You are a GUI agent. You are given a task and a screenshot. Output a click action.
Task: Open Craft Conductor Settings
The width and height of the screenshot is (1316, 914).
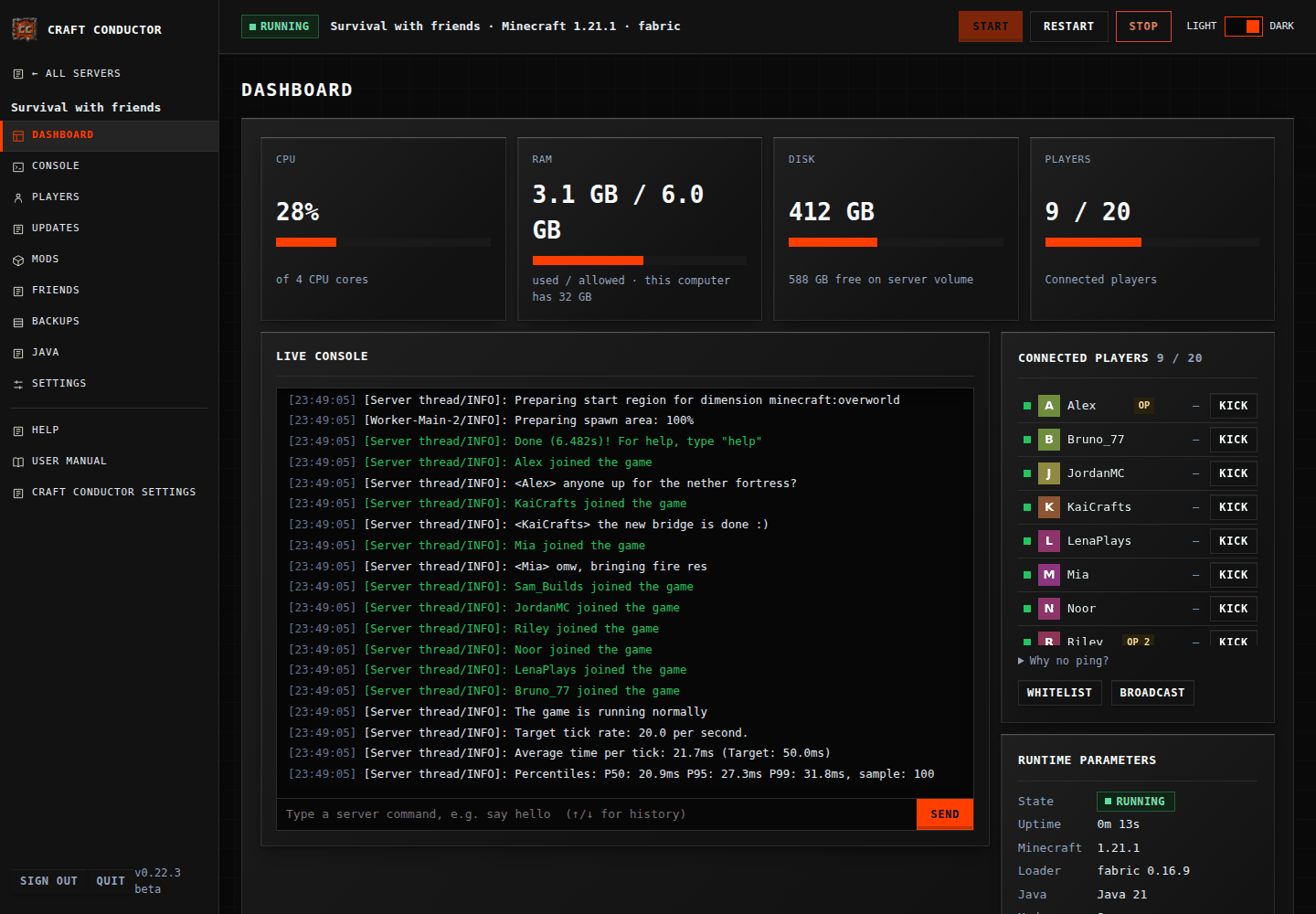(x=110, y=493)
